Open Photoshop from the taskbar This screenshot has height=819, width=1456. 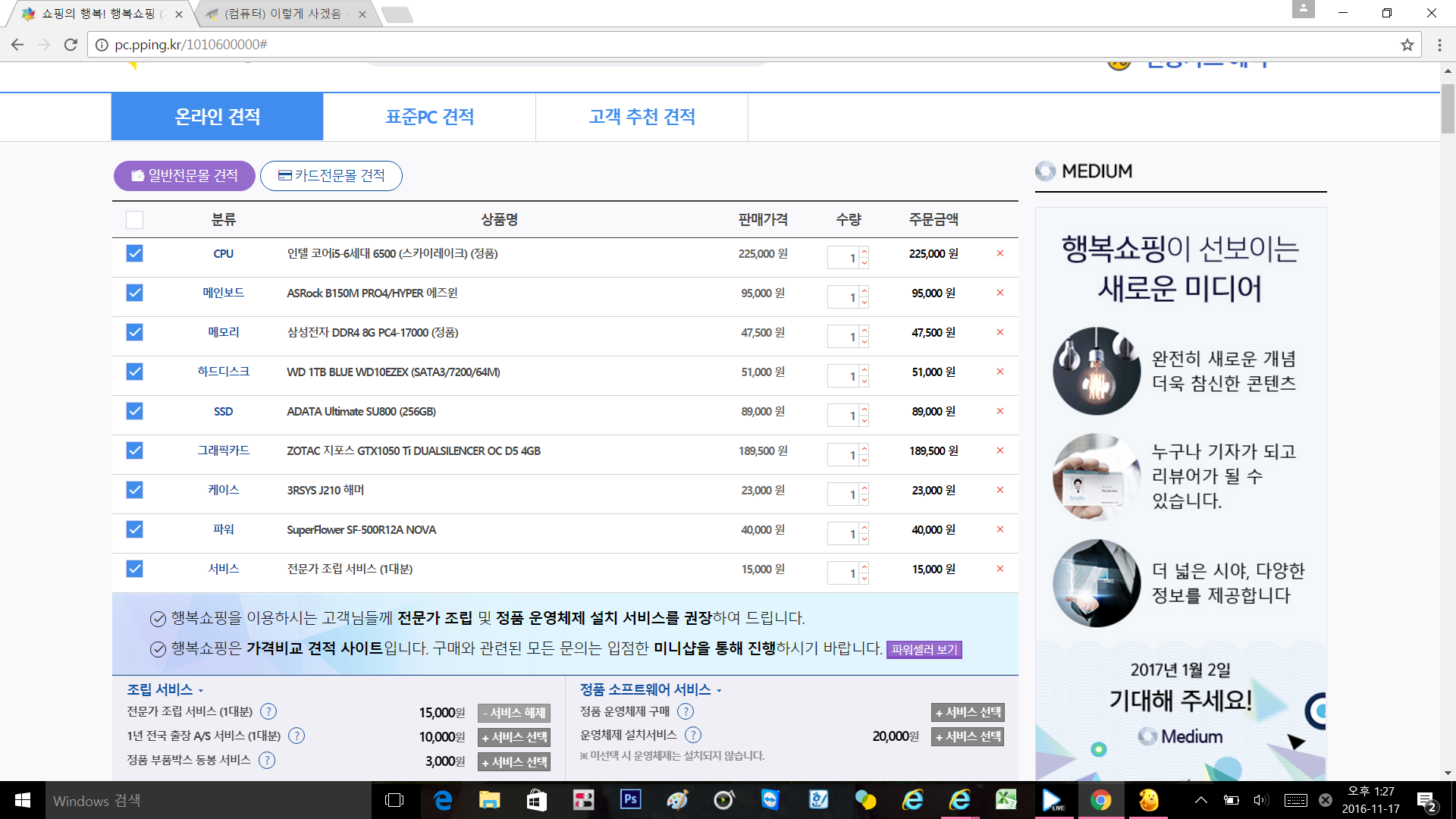point(630,800)
